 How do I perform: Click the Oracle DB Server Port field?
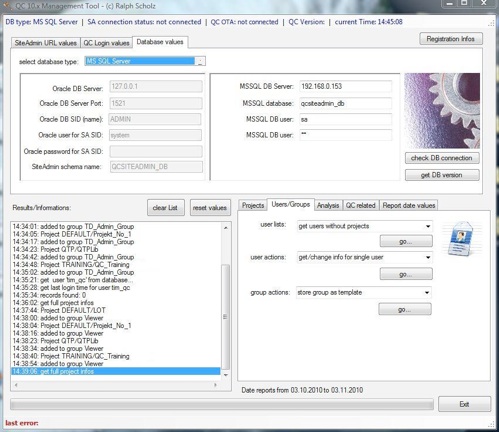tap(156, 103)
